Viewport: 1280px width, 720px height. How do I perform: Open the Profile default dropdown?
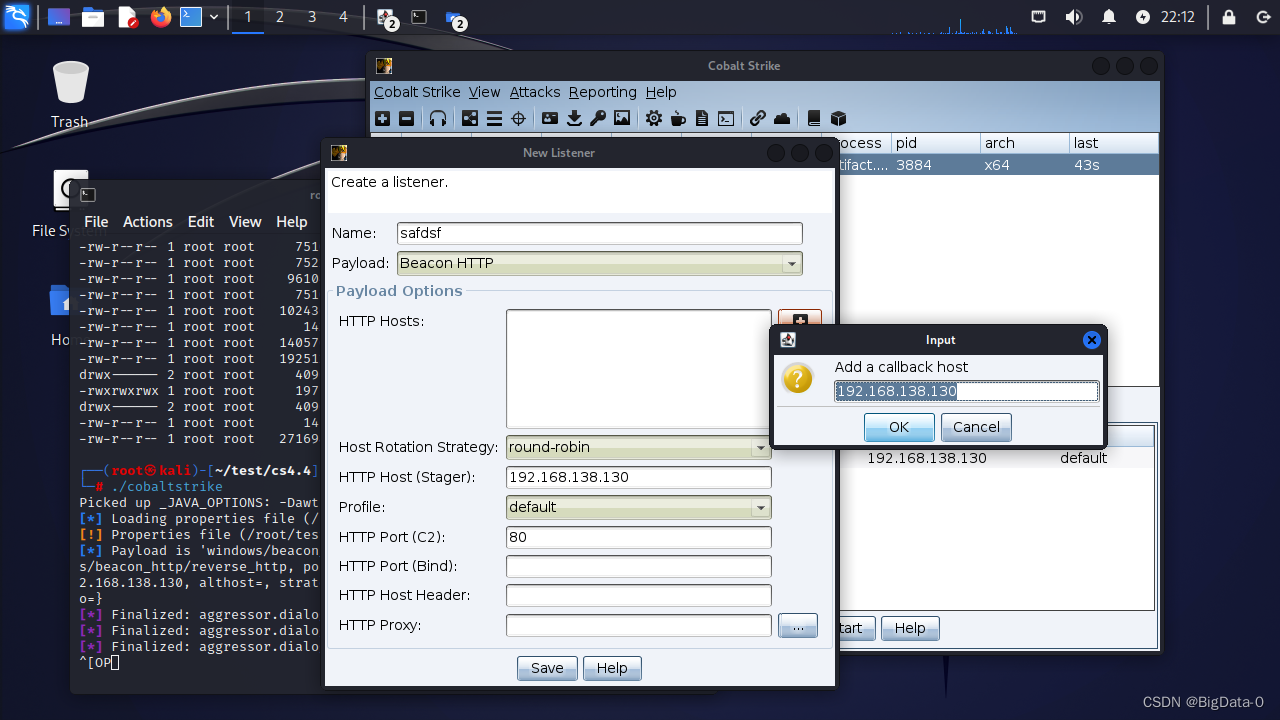click(x=639, y=507)
